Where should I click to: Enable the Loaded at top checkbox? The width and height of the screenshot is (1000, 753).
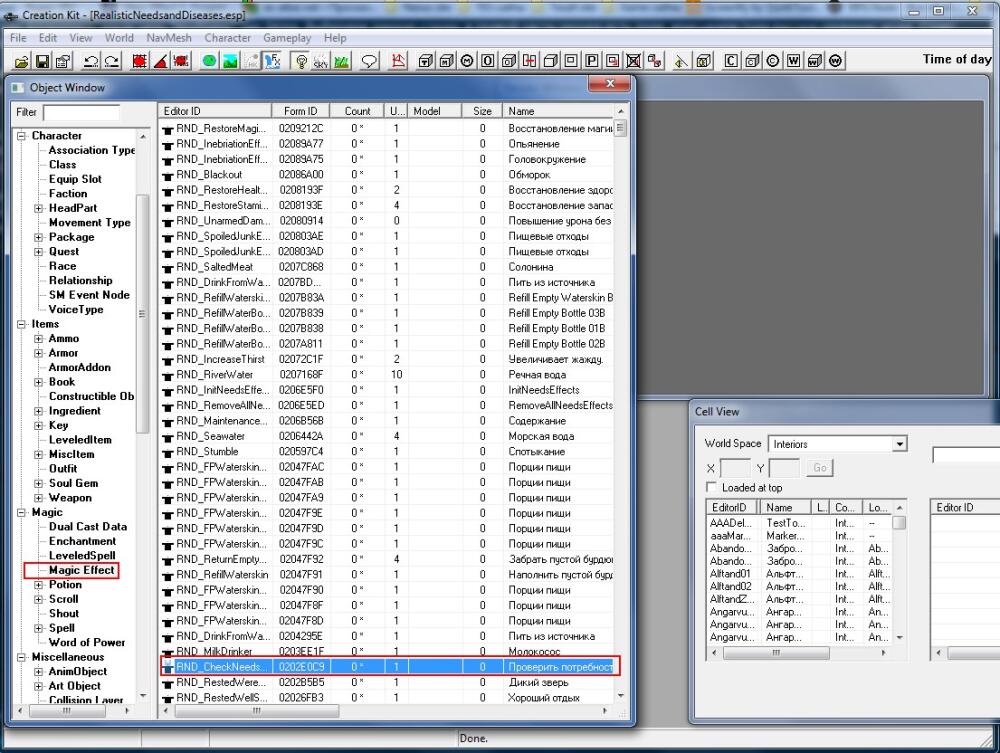pyautogui.click(x=711, y=488)
